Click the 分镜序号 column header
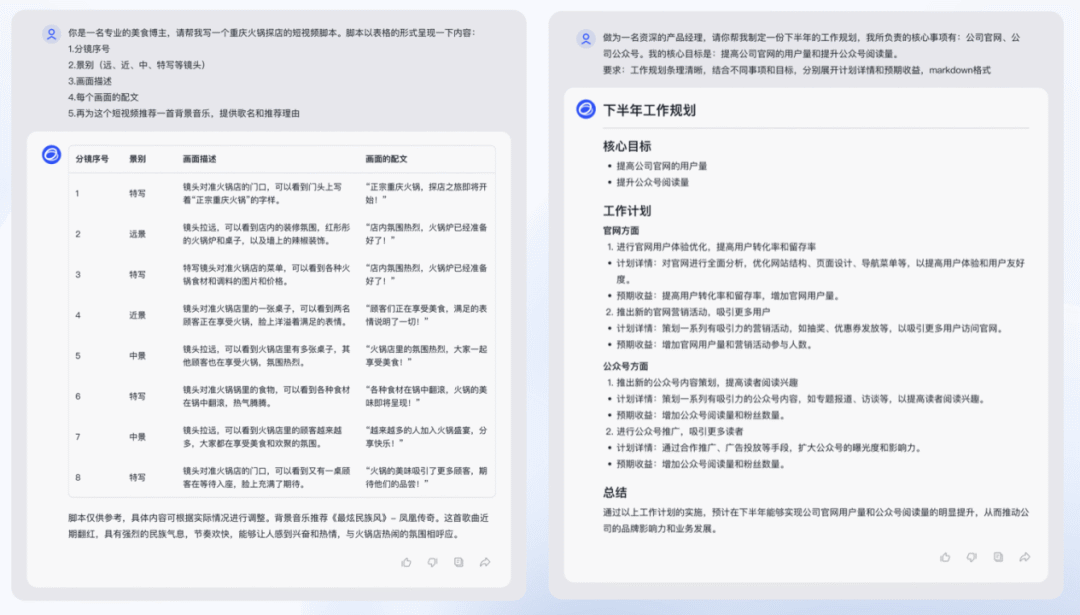The height and width of the screenshot is (615, 1080). tap(92, 159)
